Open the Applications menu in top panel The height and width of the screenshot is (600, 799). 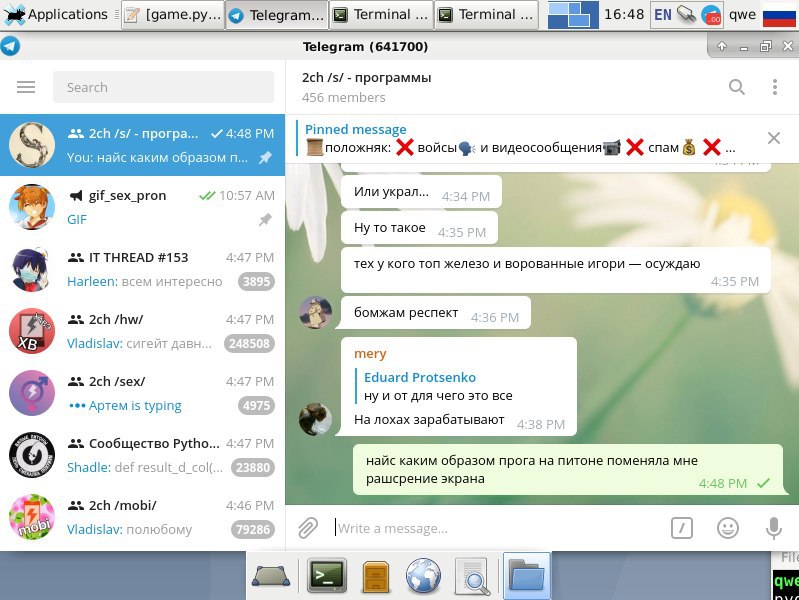(56, 15)
